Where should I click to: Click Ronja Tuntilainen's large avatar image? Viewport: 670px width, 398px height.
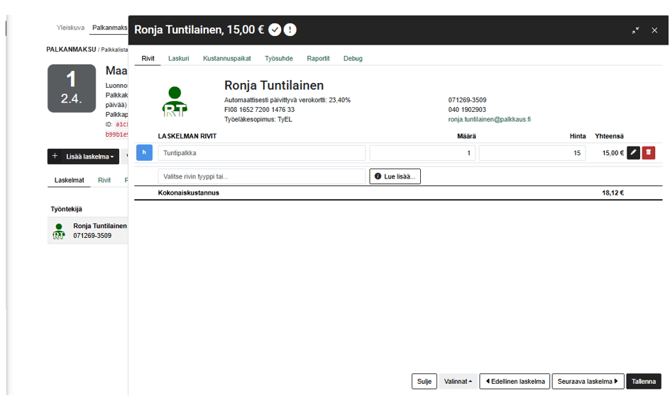click(175, 102)
